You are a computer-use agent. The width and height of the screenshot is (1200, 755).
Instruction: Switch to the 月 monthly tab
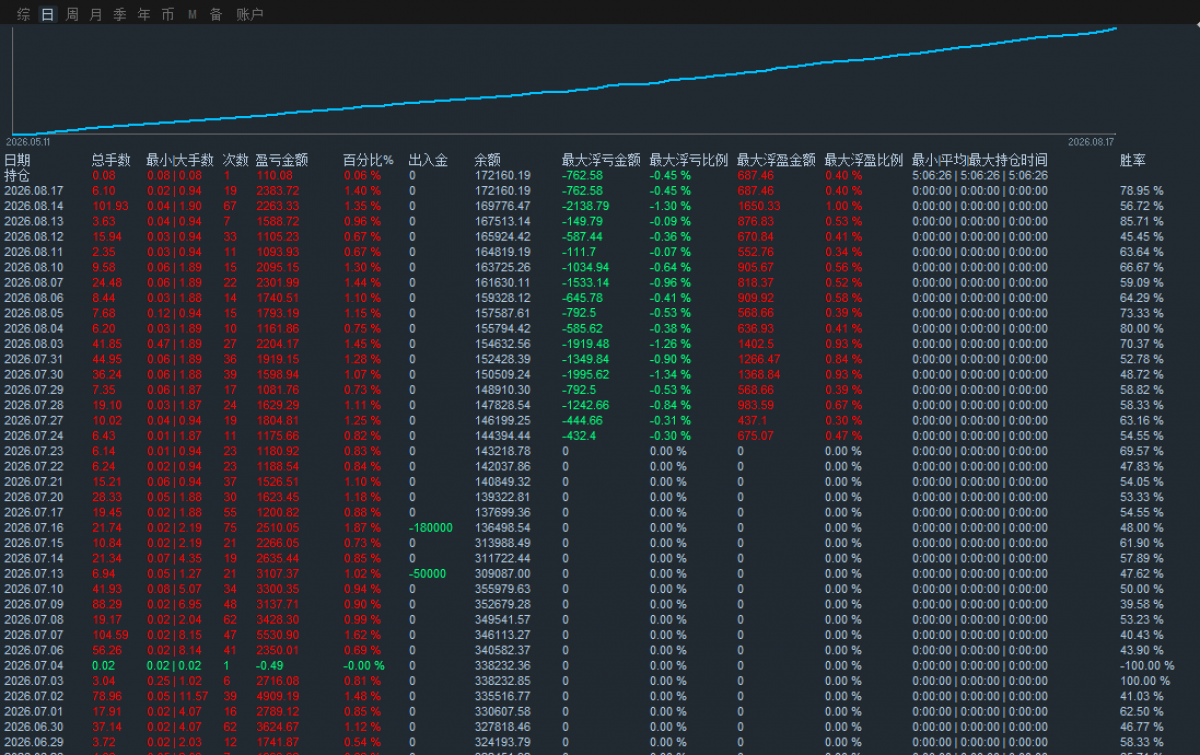(96, 14)
